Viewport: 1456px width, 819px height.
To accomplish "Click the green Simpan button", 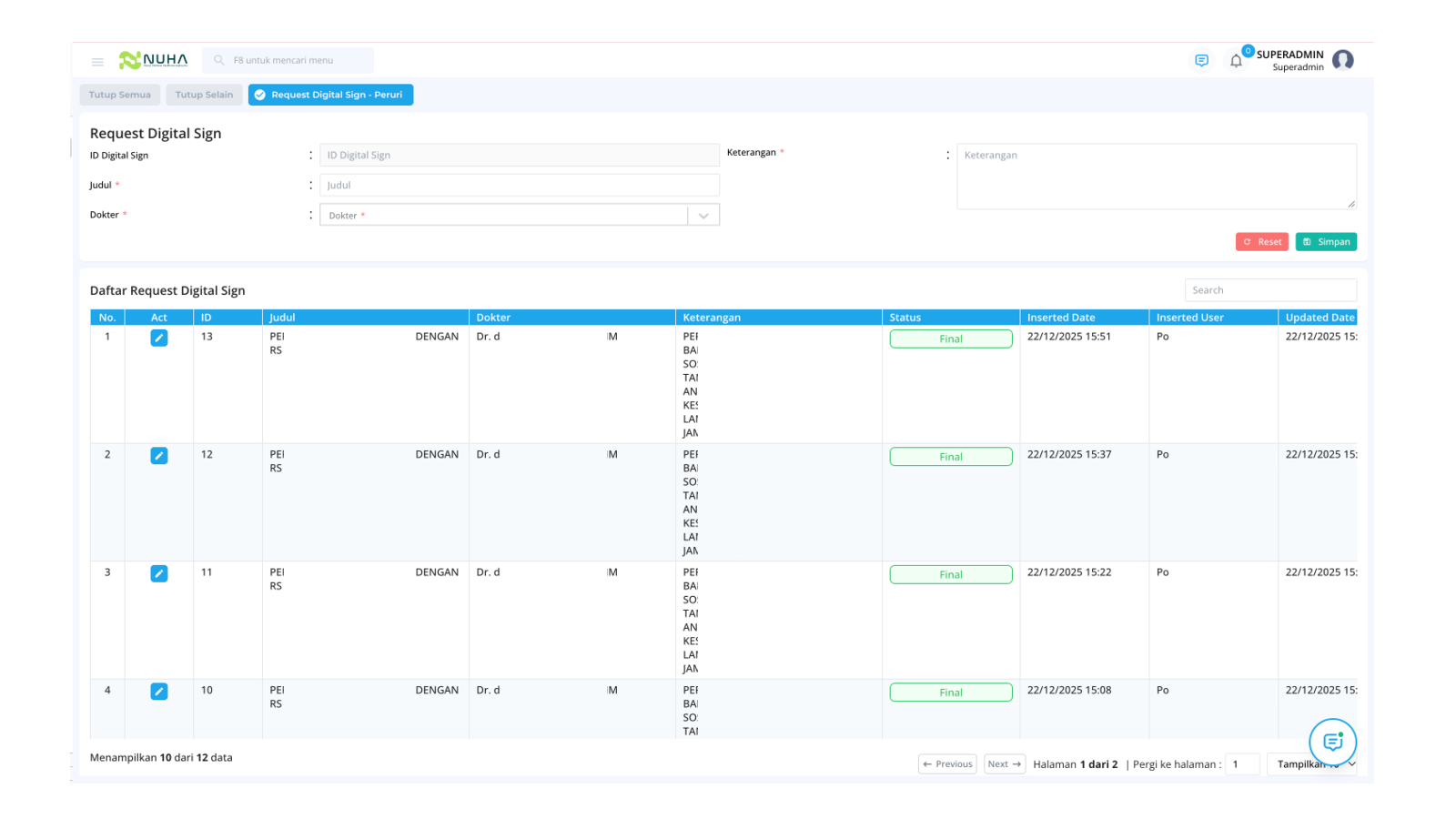I will (1326, 242).
